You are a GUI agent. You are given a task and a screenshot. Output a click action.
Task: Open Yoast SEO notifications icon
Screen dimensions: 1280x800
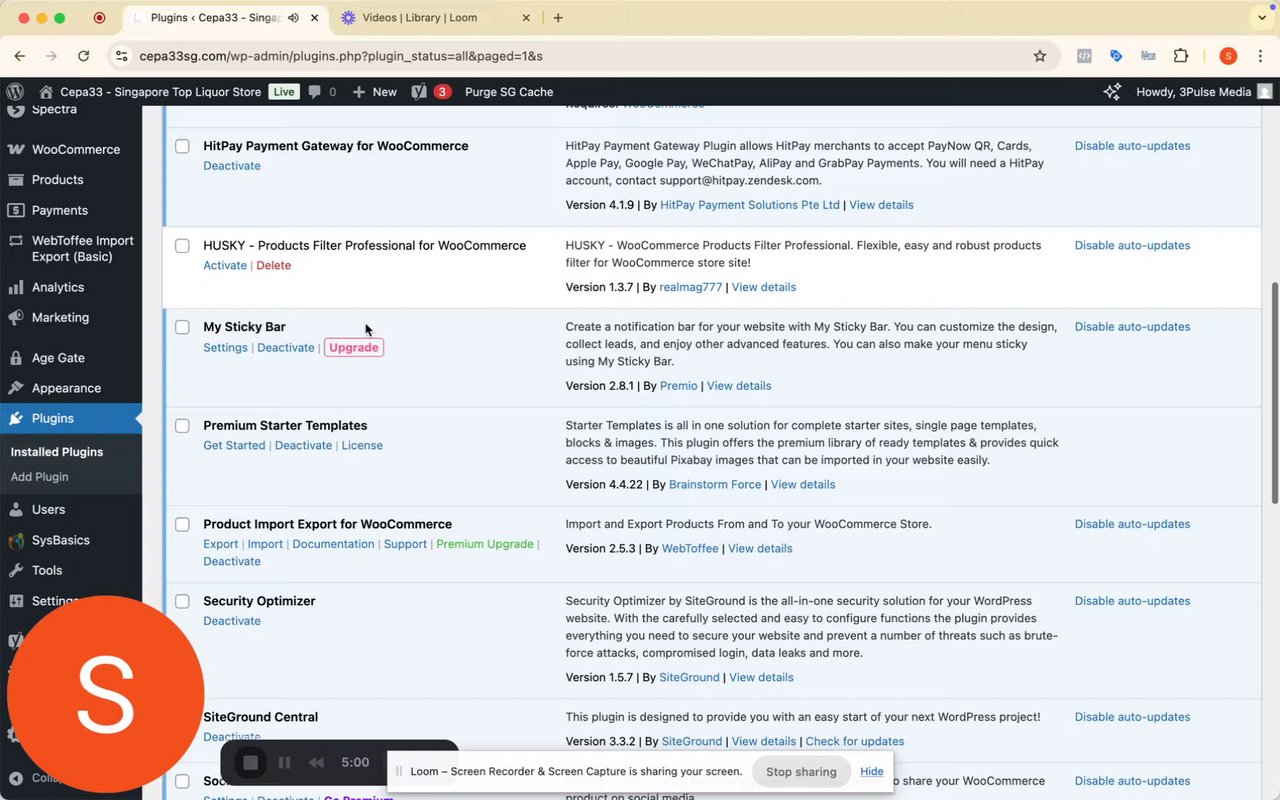pos(418,91)
